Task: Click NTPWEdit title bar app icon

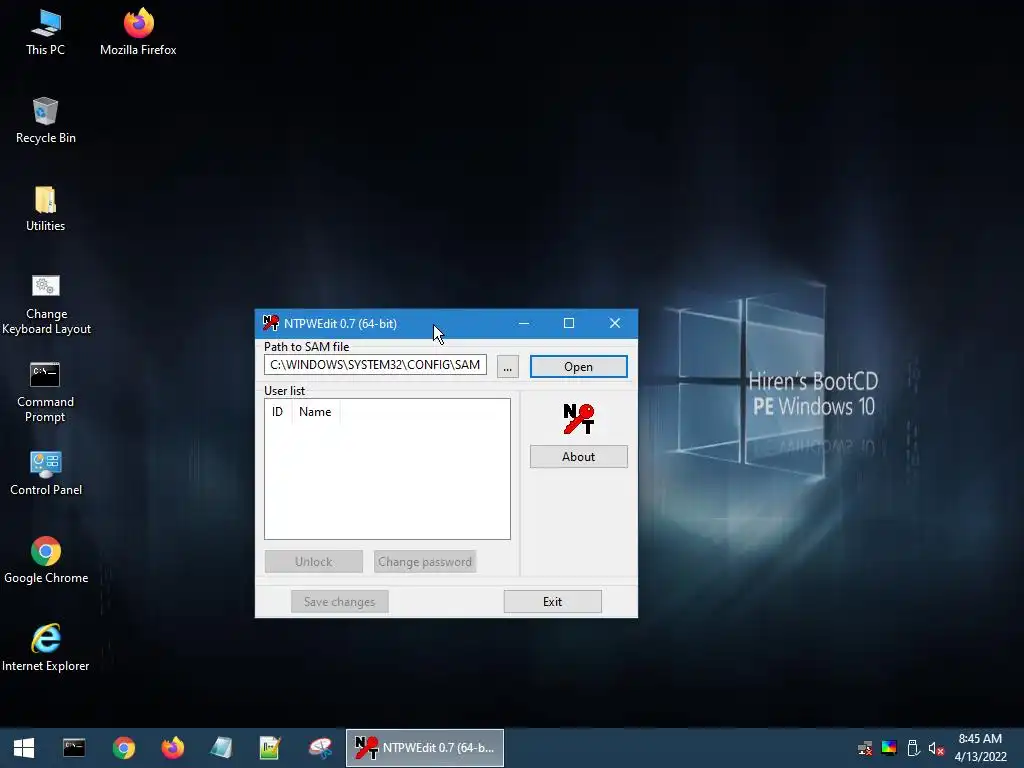Action: [x=270, y=323]
